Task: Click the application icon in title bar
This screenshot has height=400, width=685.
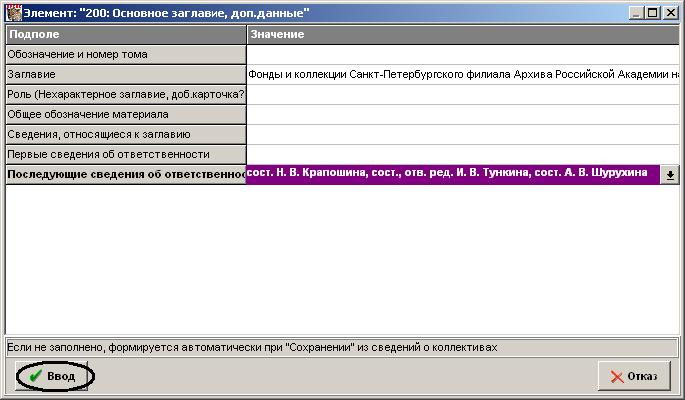Action: click(13, 13)
